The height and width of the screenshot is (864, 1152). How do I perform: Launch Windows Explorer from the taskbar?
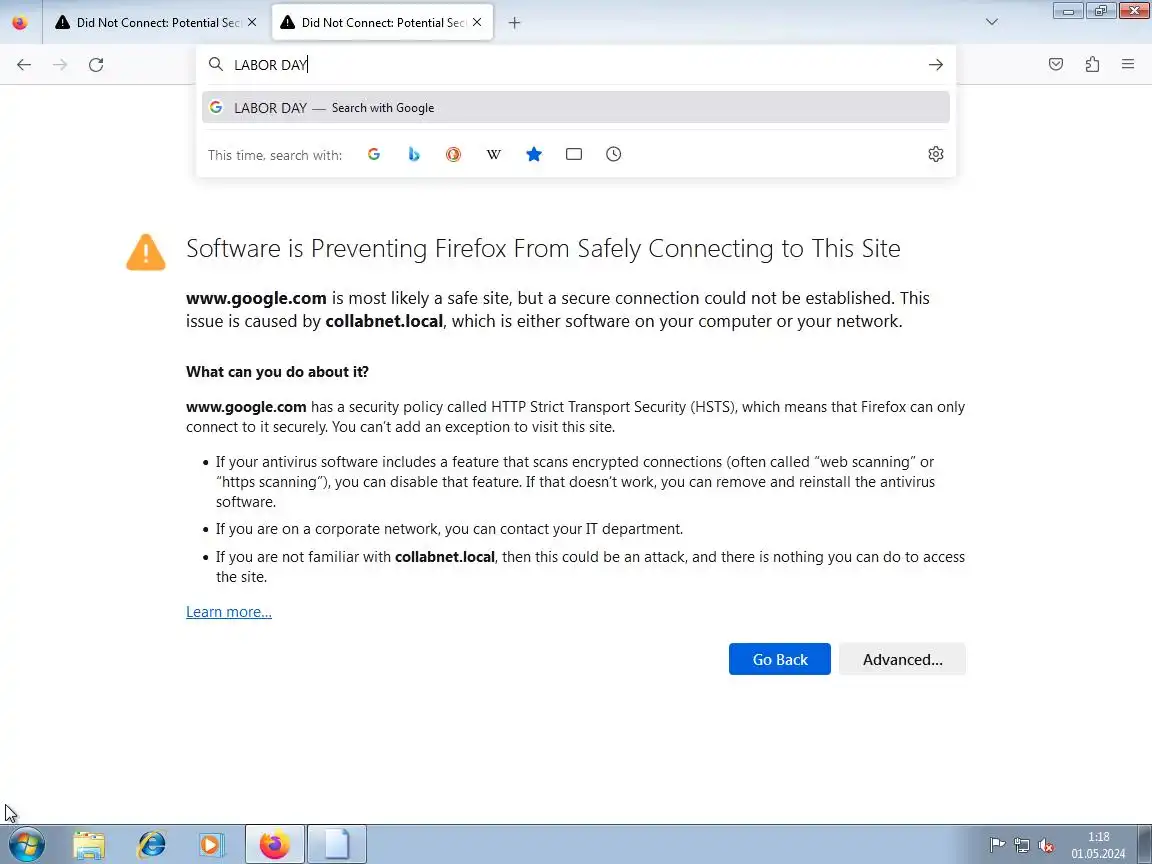89,845
